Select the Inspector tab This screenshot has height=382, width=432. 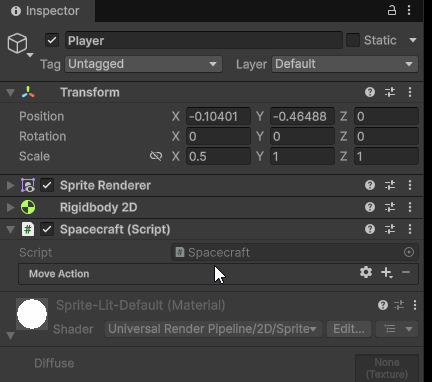47,11
